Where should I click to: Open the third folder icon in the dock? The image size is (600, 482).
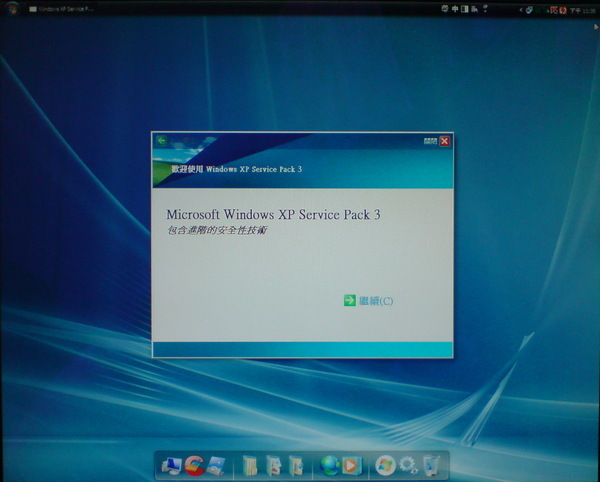tap(296, 466)
